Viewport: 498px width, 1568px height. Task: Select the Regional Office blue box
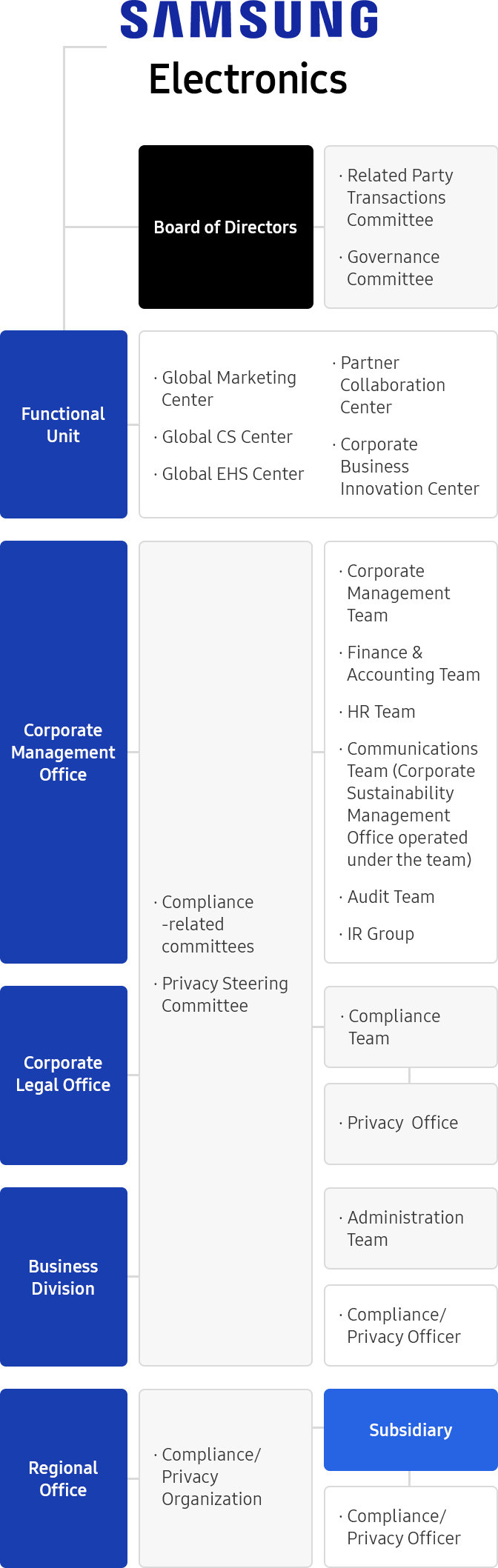point(63,1478)
